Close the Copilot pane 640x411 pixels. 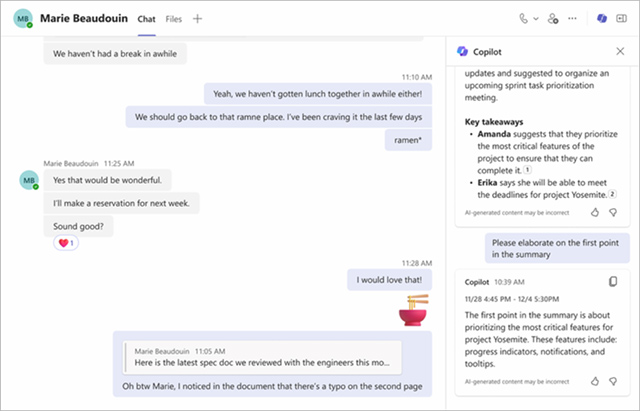[619, 51]
